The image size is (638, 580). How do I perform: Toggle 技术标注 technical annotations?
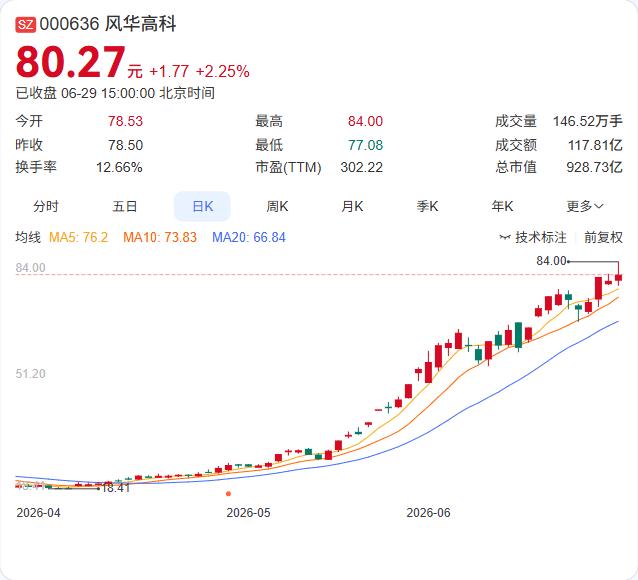pyautogui.click(x=541, y=237)
